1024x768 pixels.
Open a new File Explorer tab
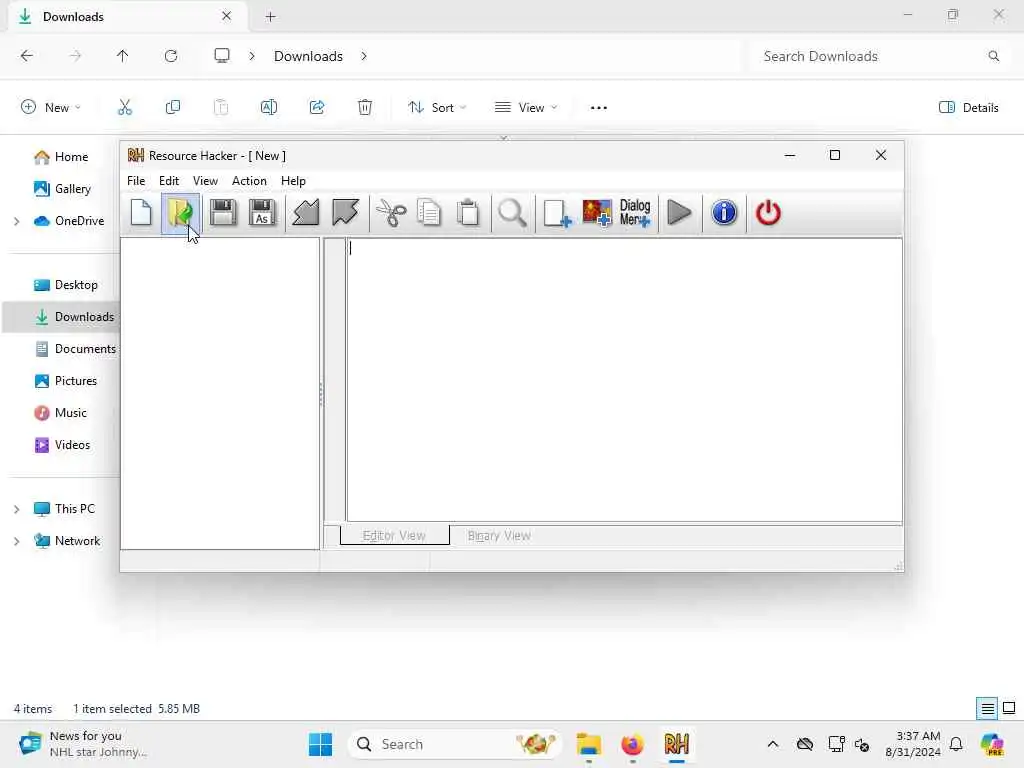(270, 17)
